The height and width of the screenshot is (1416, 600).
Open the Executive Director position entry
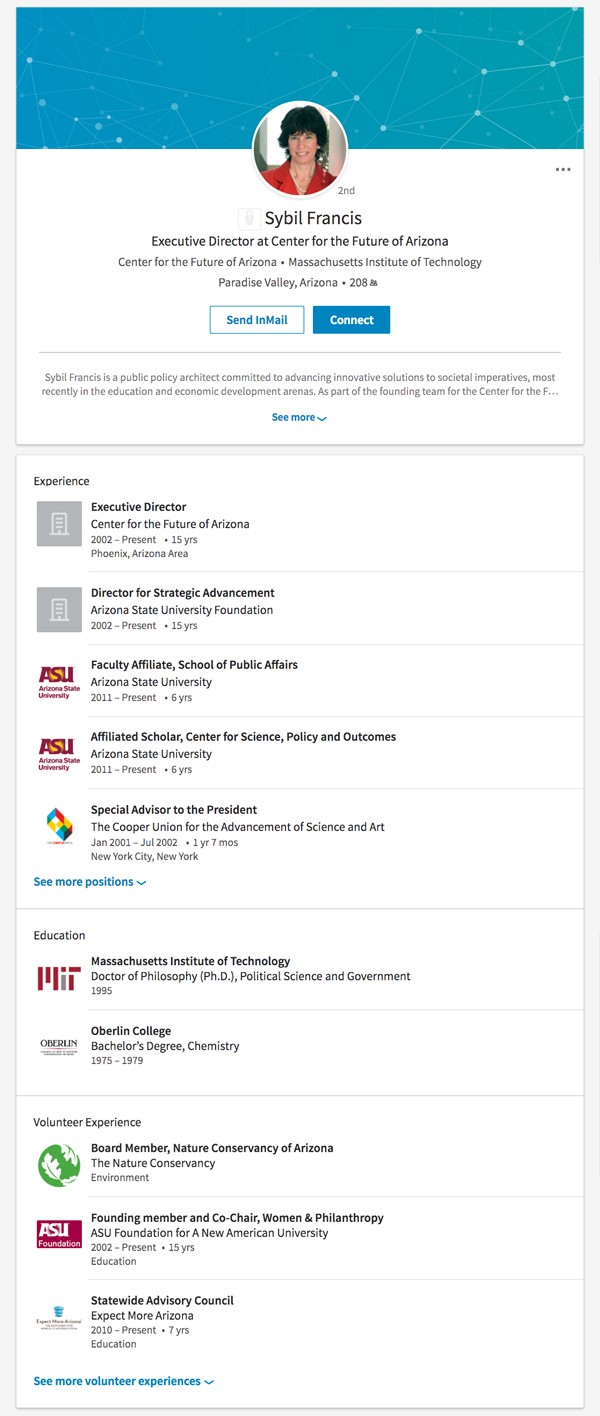click(138, 507)
